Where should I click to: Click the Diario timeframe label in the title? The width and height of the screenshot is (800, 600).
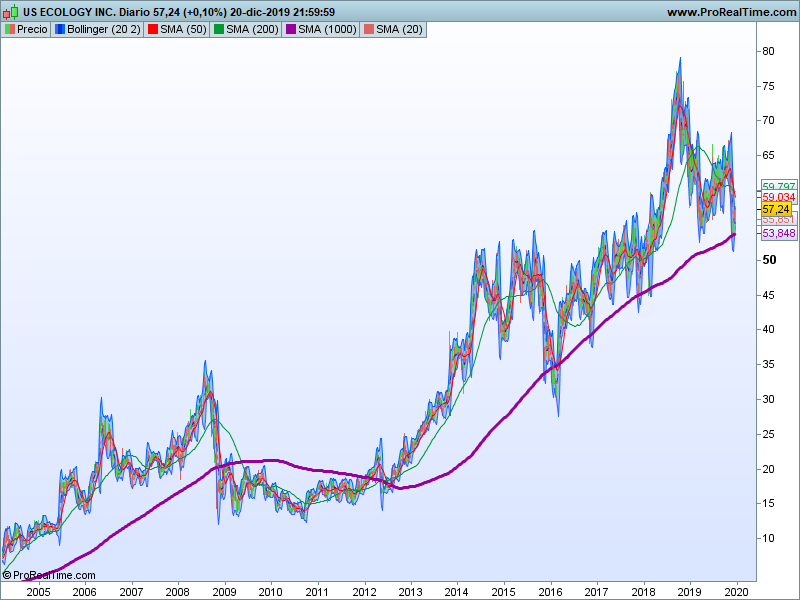click(x=135, y=12)
